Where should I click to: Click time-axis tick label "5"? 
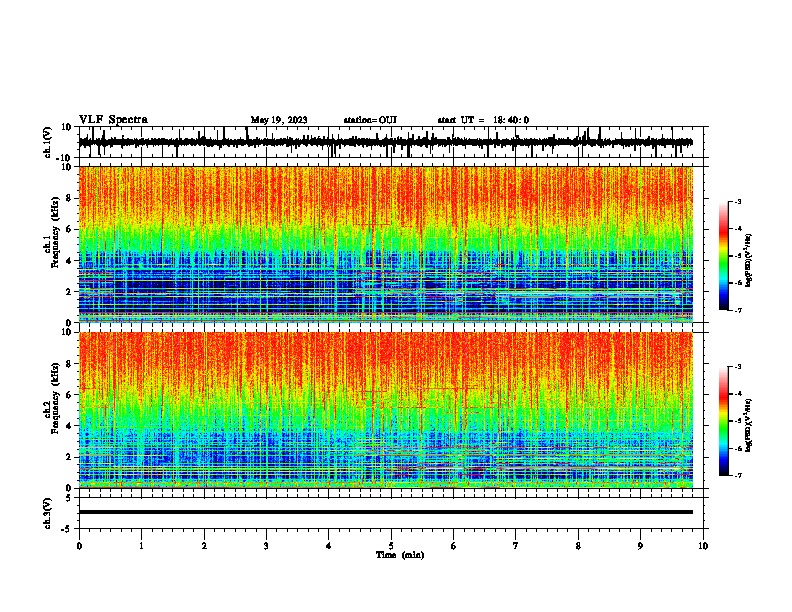point(391,546)
